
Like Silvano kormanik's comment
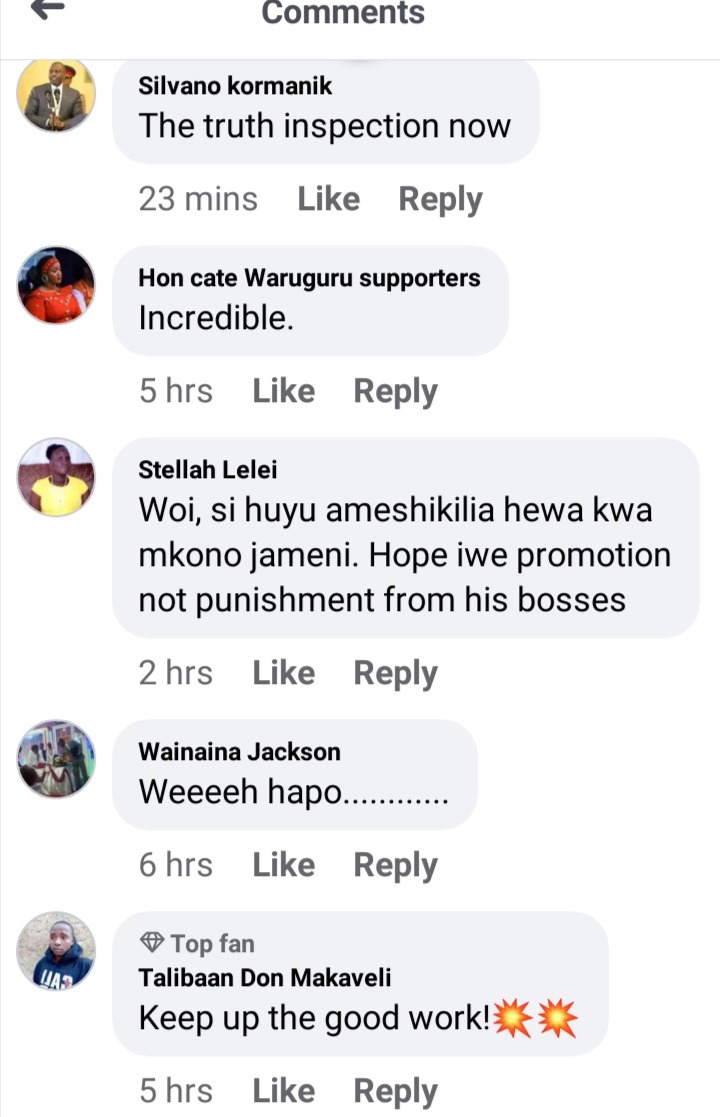coord(328,199)
